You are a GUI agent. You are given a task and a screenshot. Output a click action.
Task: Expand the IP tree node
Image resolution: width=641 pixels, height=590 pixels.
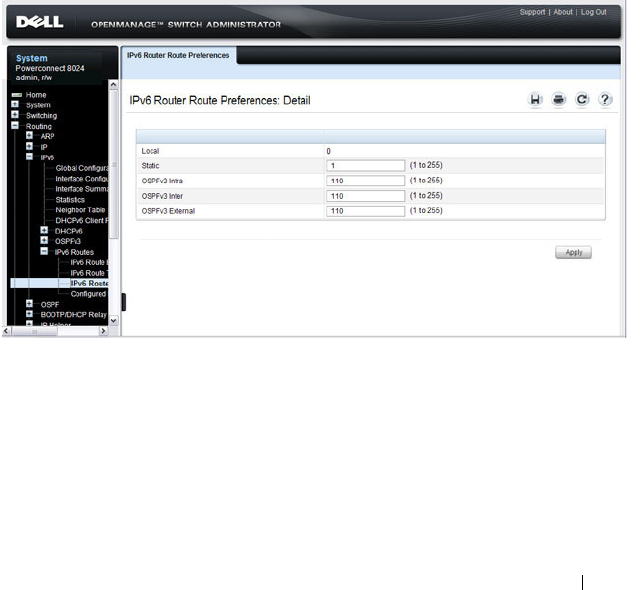tap(29, 146)
